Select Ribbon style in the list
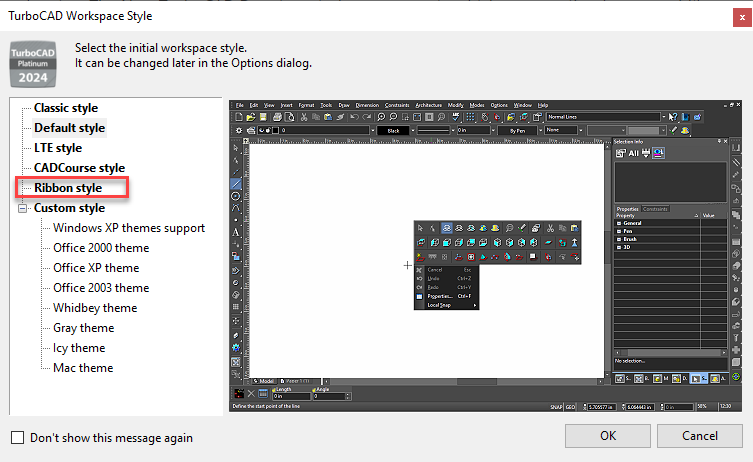This screenshot has height=462, width=753. click(x=68, y=188)
